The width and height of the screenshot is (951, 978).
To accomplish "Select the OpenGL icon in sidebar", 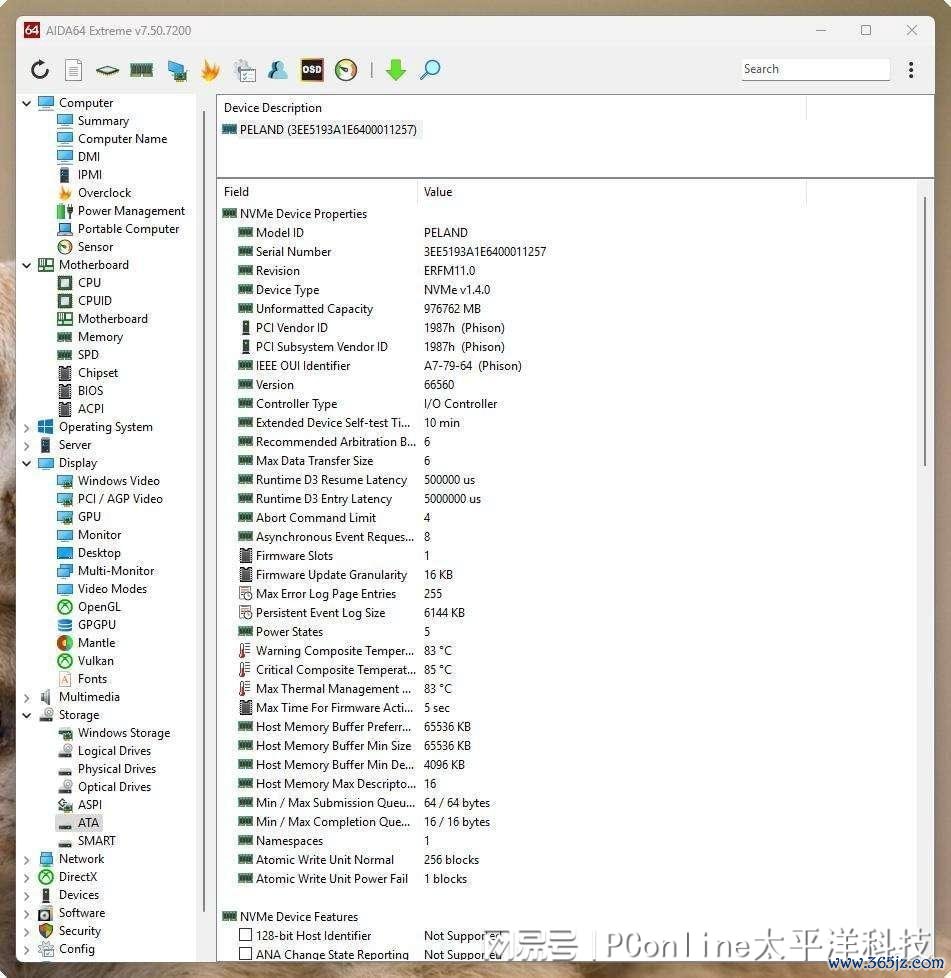I will [65, 607].
